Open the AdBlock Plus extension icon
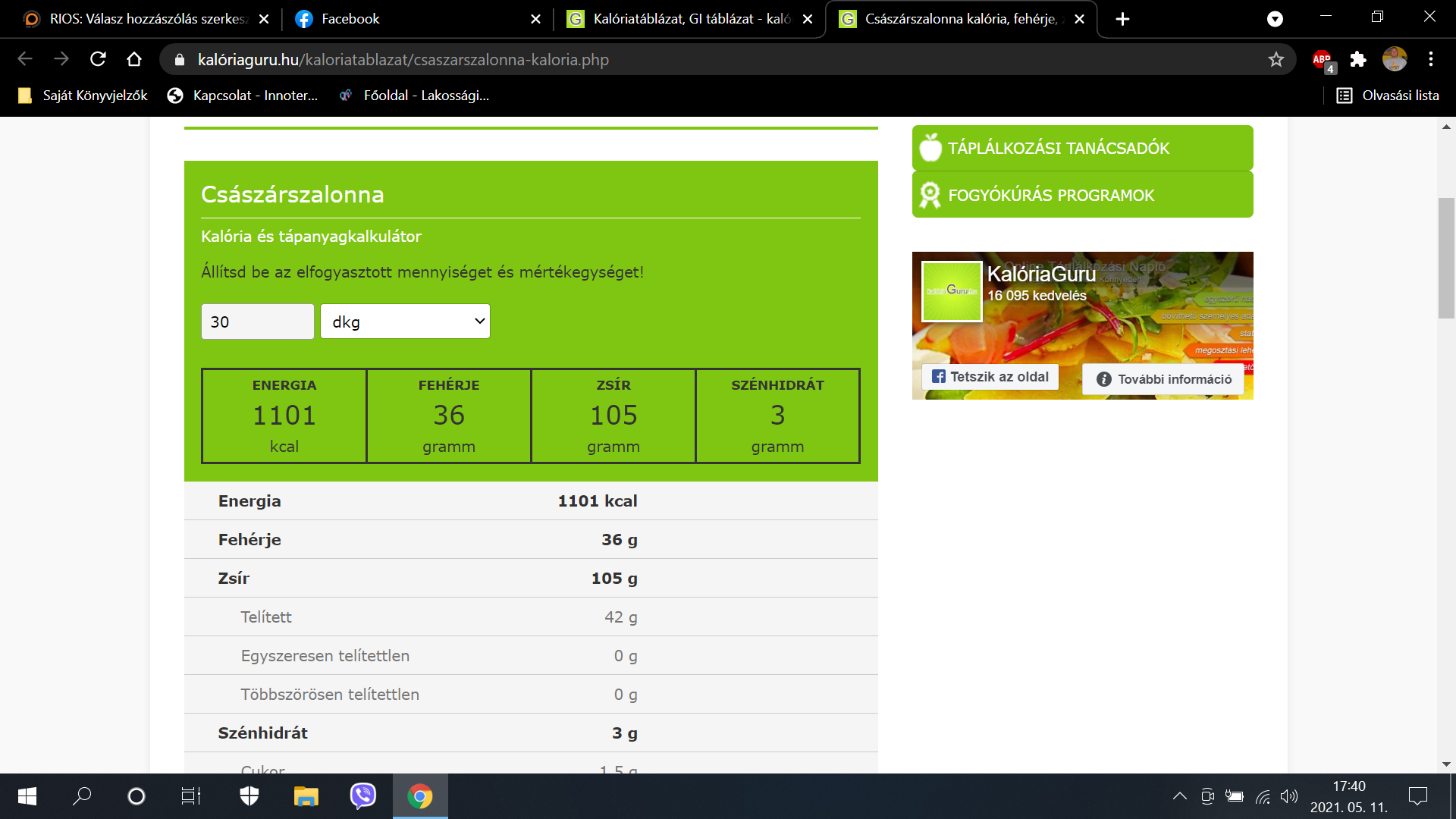The height and width of the screenshot is (819, 1456). click(x=1322, y=59)
